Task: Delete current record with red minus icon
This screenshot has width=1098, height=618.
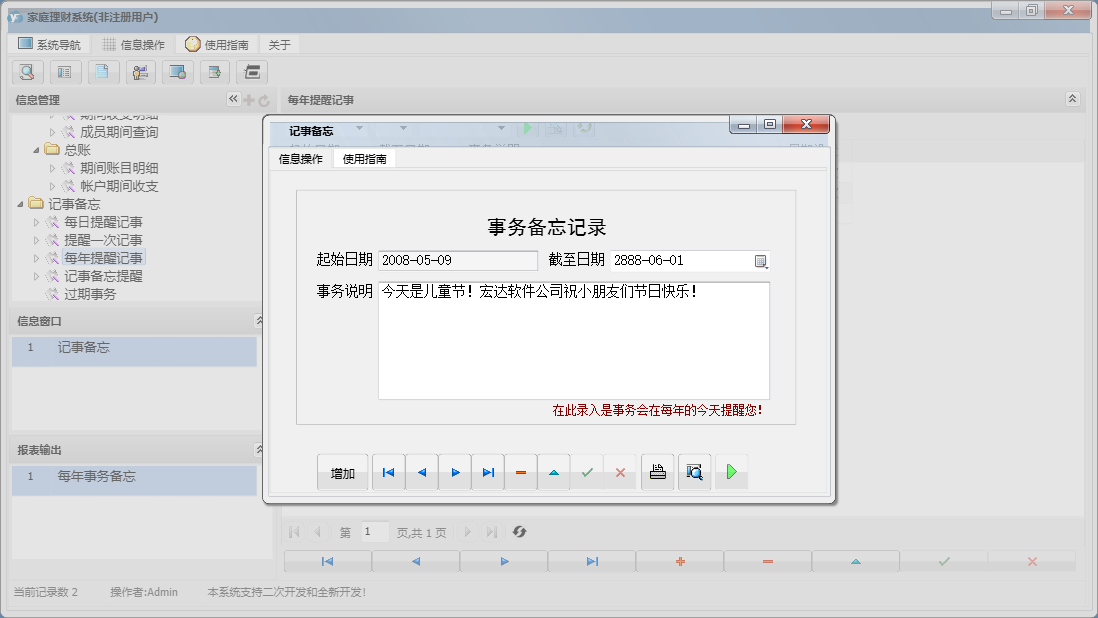Action: point(521,471)
